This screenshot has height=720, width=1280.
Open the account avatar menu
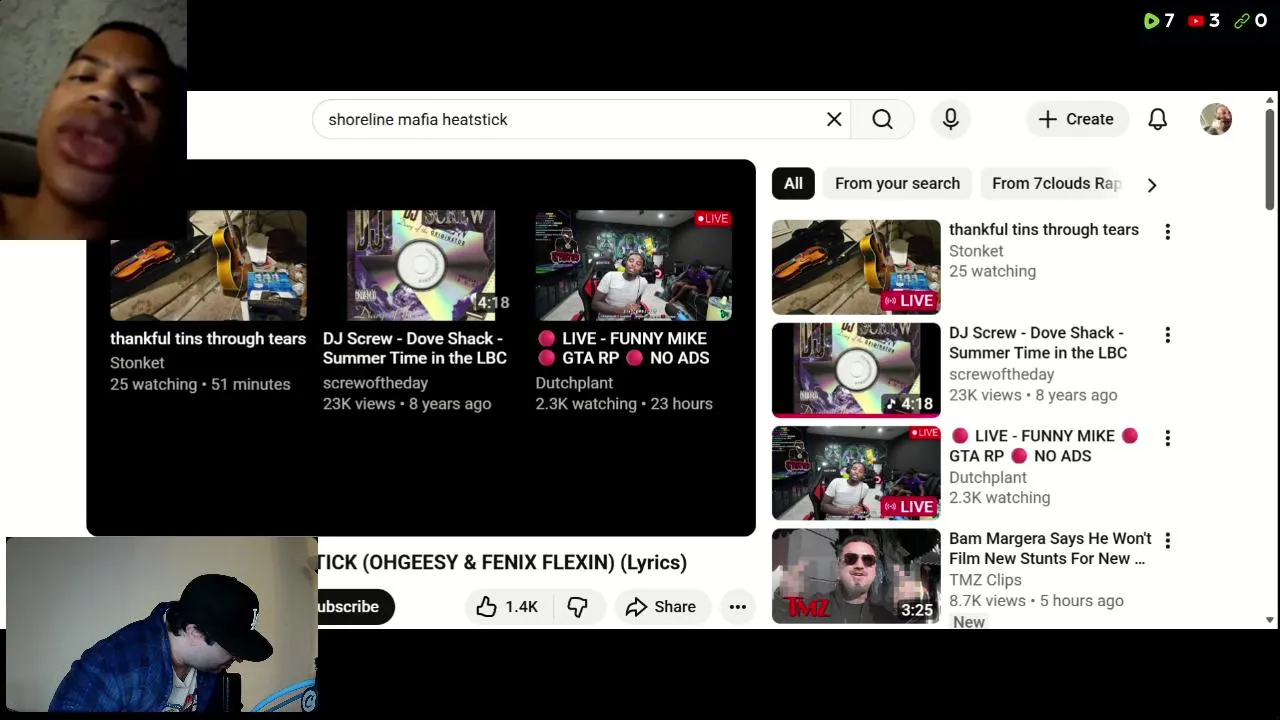tap(1216, 119)
